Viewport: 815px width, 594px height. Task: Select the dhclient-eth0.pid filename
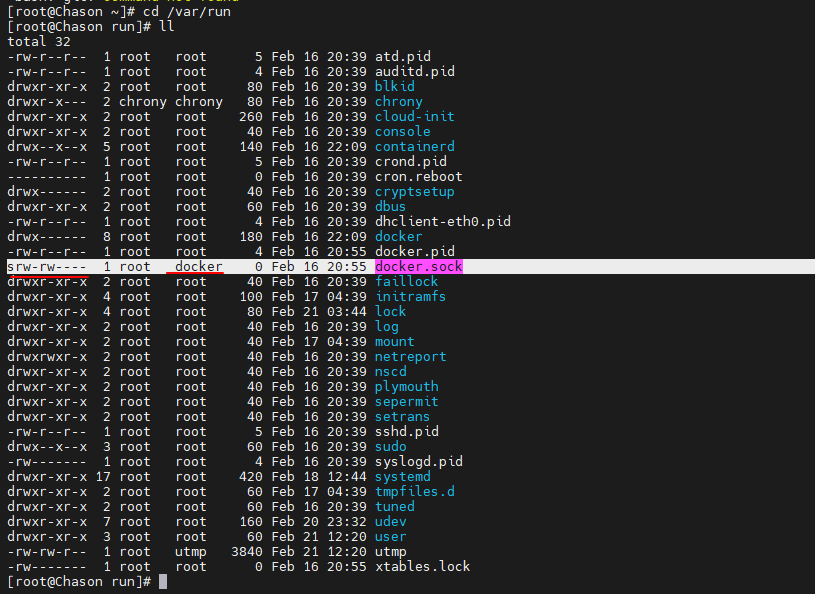tap(443, 221)
